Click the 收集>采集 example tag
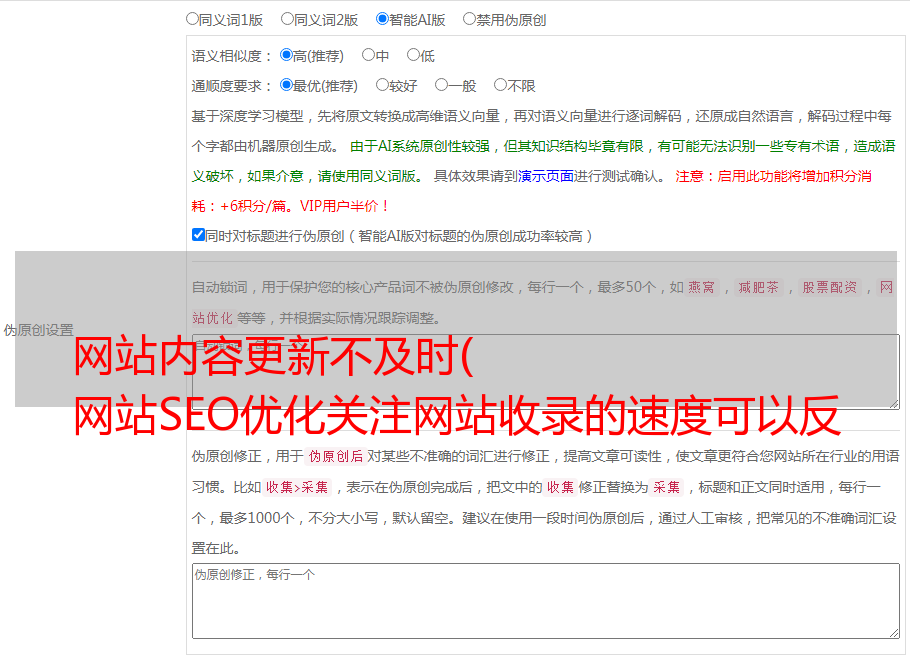Viewport: 911px width, 658px height. (x=297, y=487)
